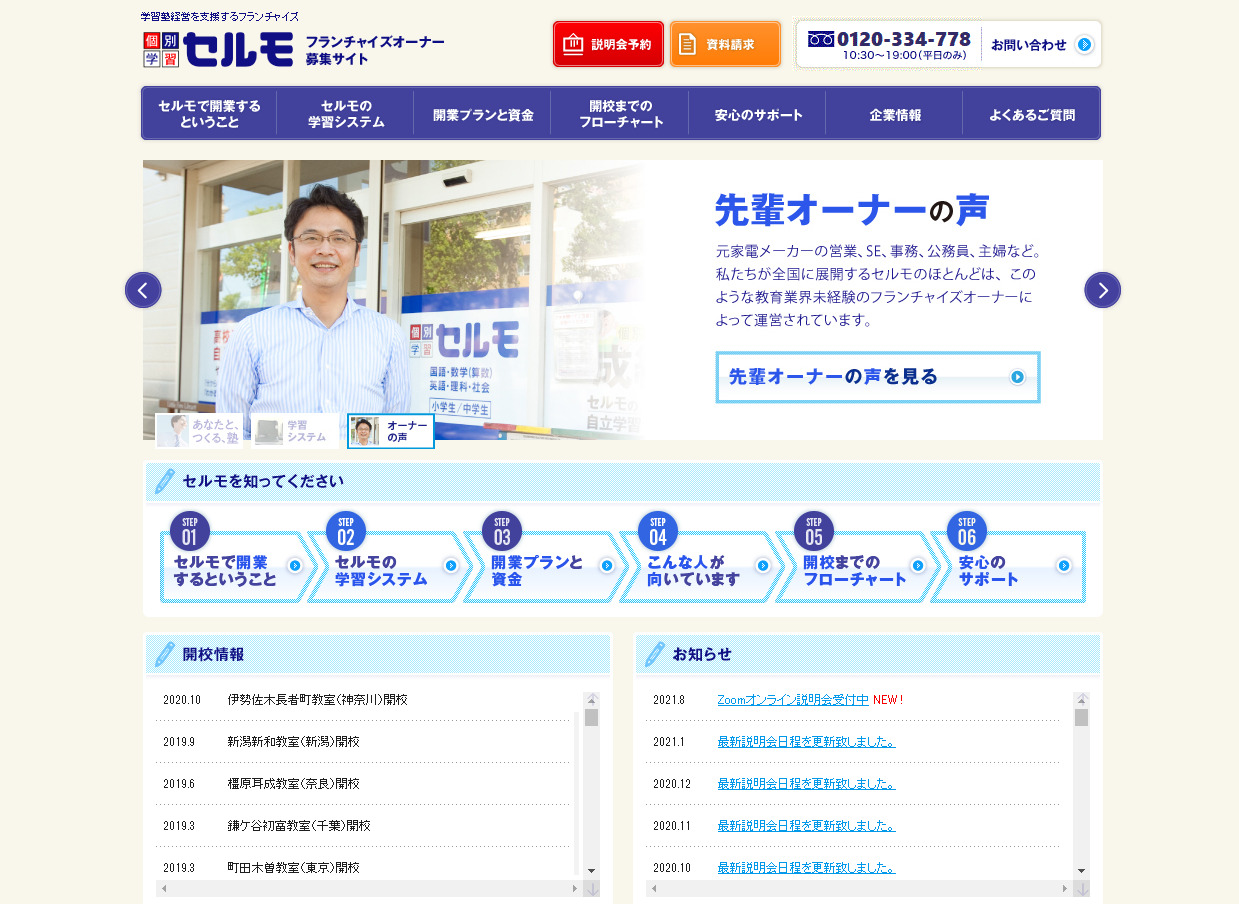Open 安心のサポート navigation item

point(758,113)
